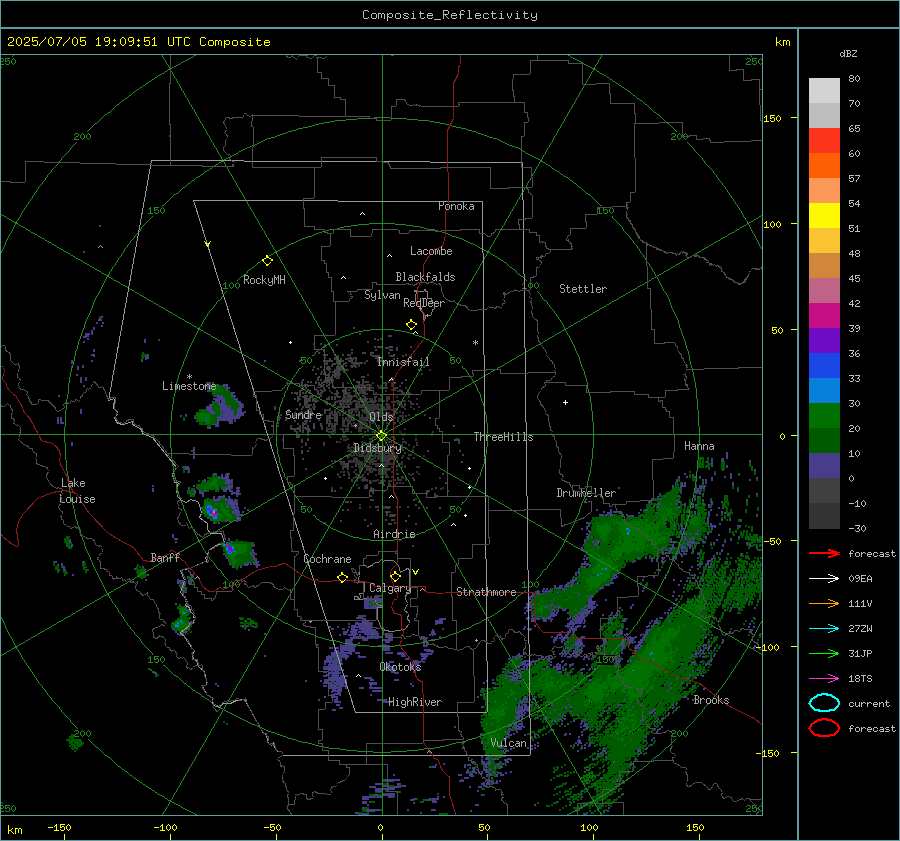Click the ThreeHills label
Screen dimensions: 900x841
(503, 437)
